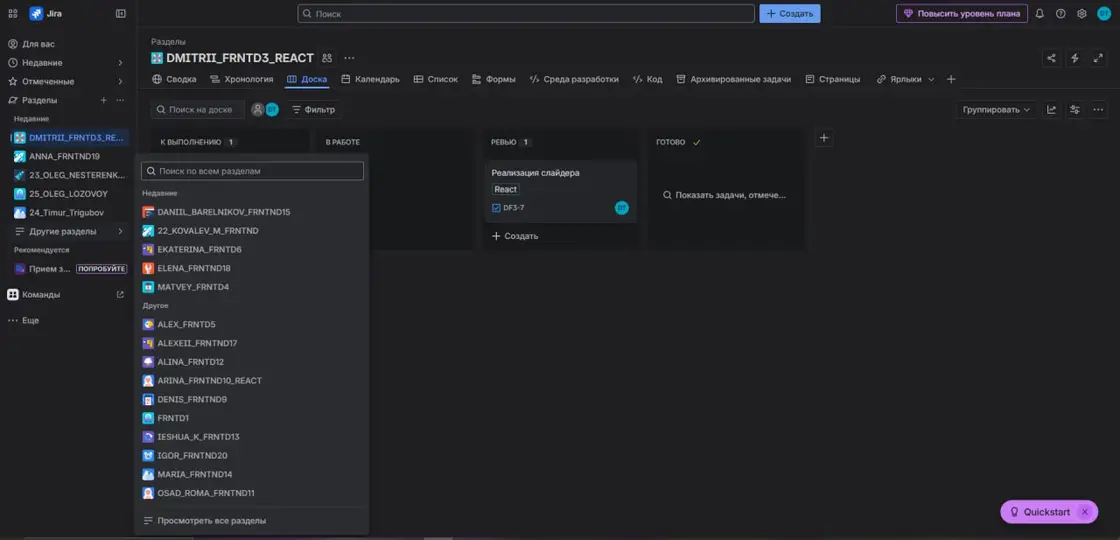Switch to the Сводка tab
1120x540 pixels.
tap(174, 79)
